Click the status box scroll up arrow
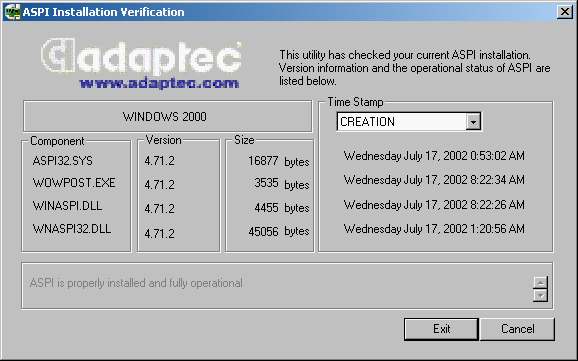 [540, 282]
